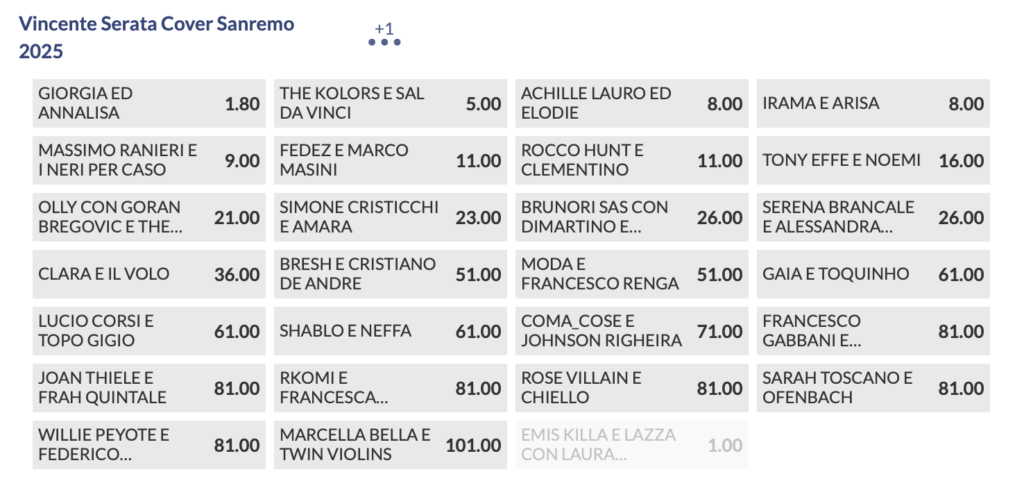The height and width of the screenshot is (490, 1024).
Task: Select Massimo Ranieri e I Neri Per Caso
Action: 149,160
